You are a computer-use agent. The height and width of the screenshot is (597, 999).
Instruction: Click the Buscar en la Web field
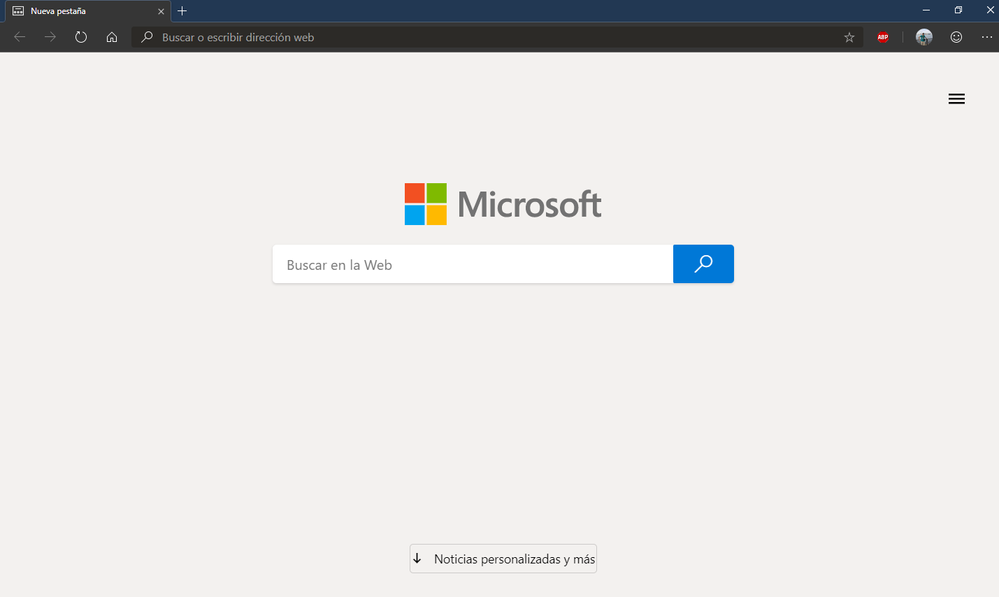(x=473, y=264)
